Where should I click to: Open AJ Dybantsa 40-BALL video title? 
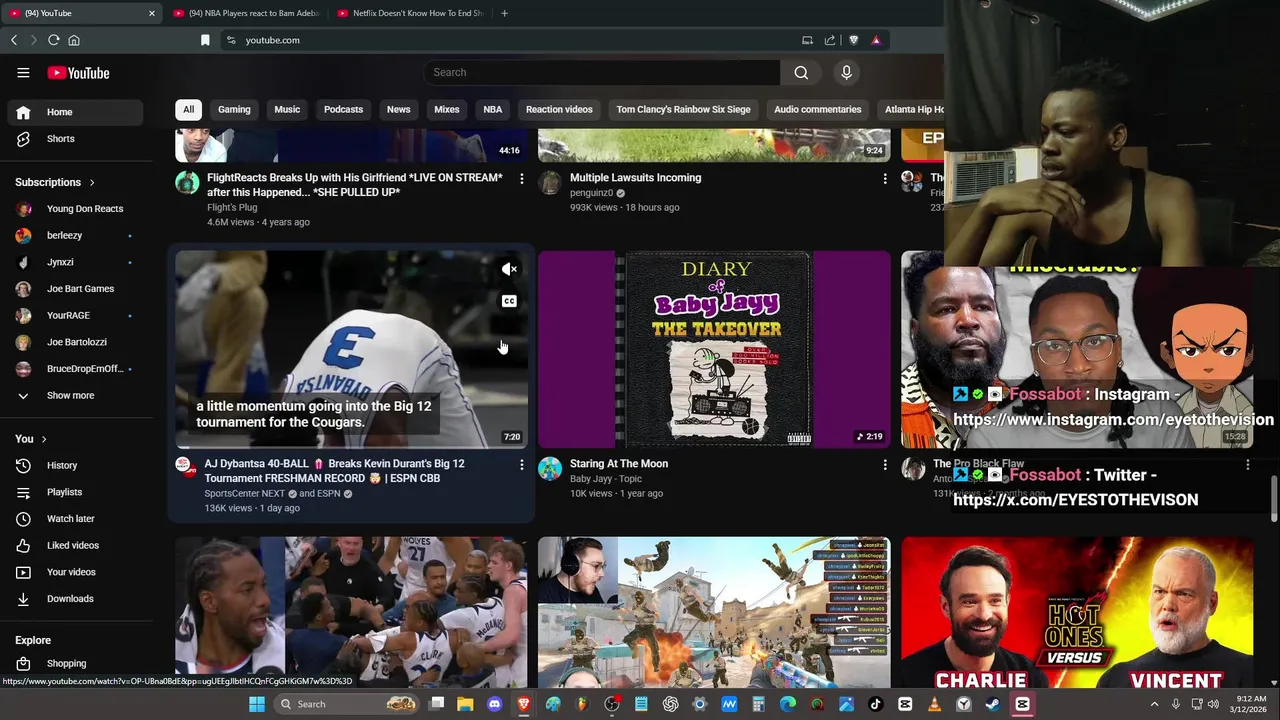[335, 471]
